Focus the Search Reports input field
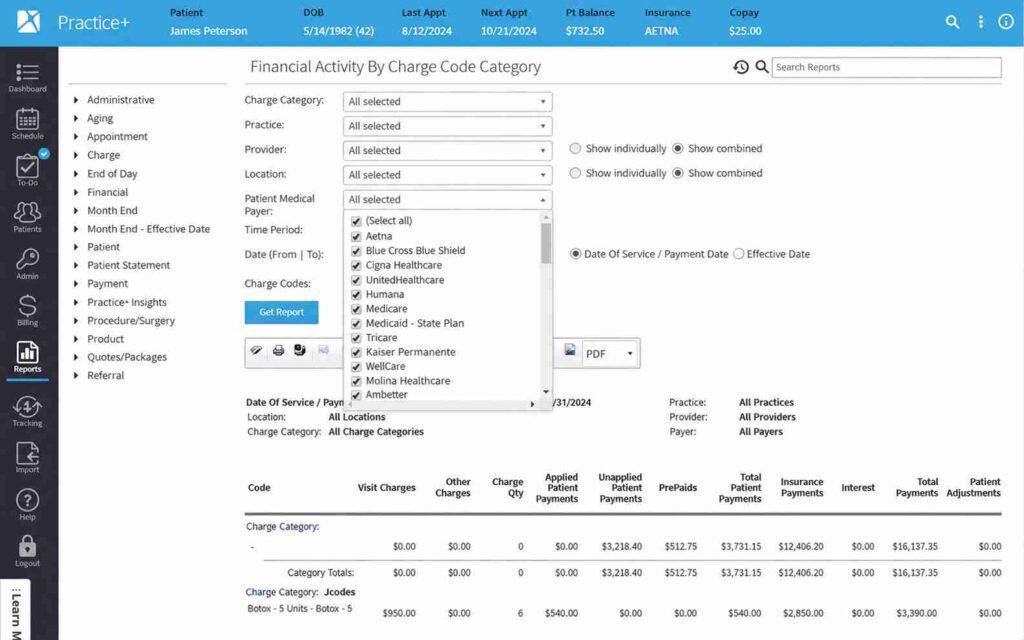The width and height of the screenshot is (1024, 640). click(x=886, y=67)
